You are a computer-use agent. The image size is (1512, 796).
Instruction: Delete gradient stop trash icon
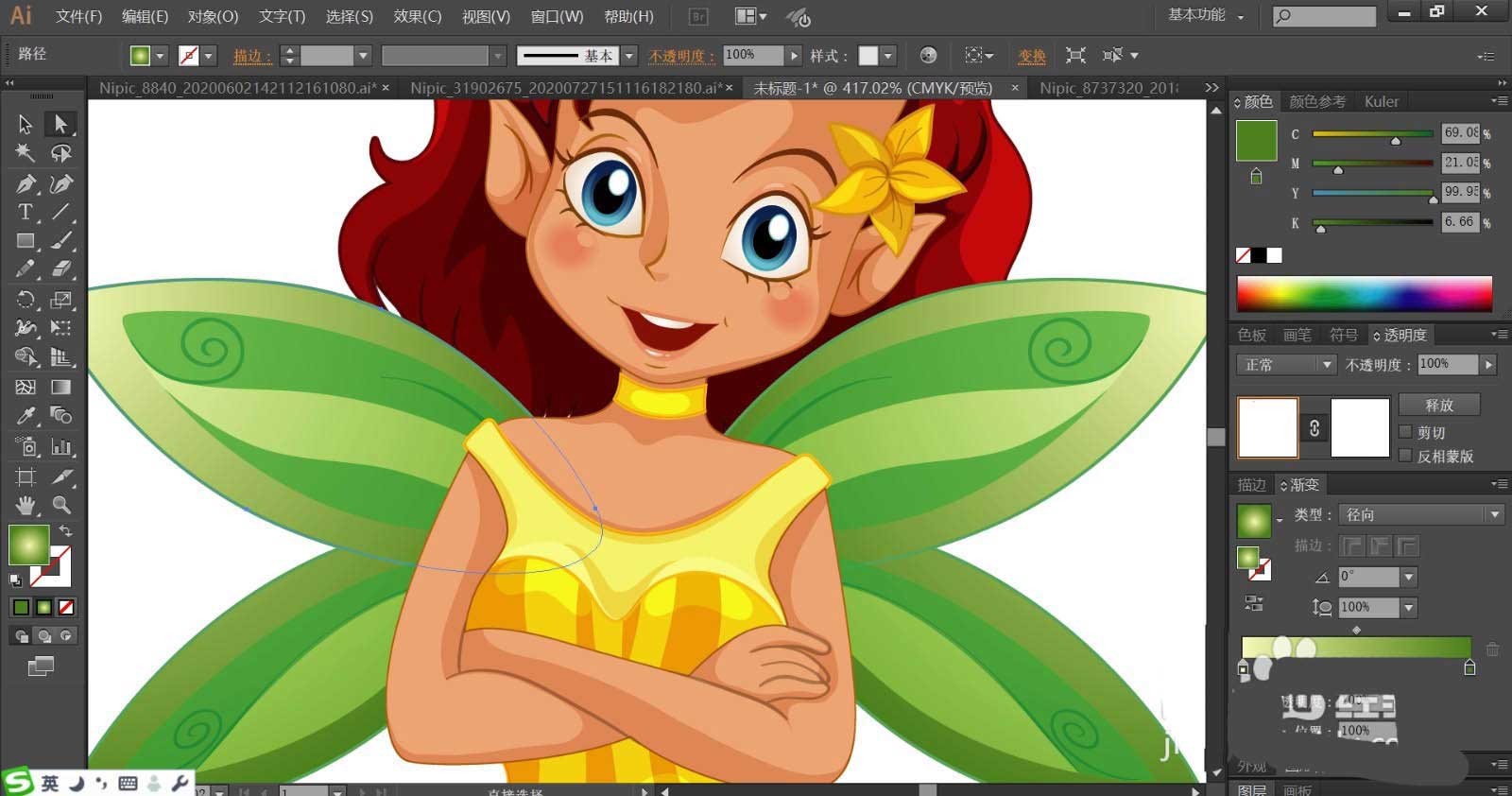pos(1492,649)
